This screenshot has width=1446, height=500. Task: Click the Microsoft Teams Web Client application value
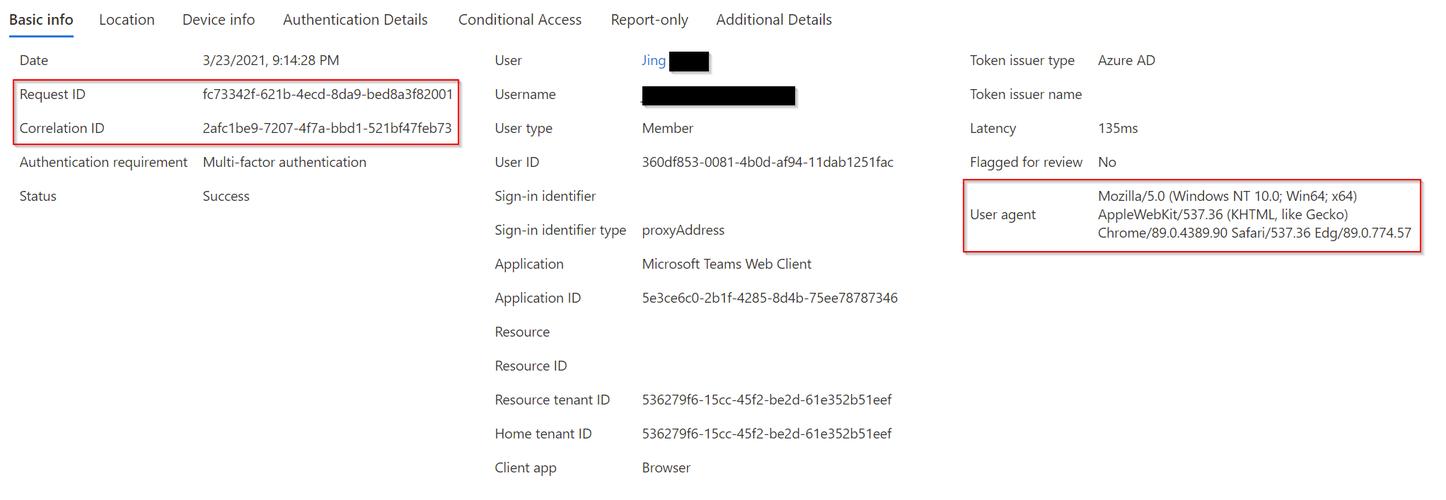coord(727,264)
